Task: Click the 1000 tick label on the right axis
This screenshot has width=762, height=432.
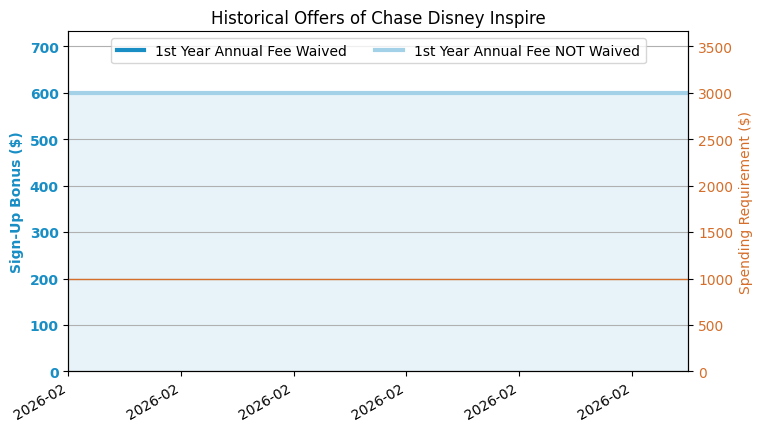Action: [714, 279]
